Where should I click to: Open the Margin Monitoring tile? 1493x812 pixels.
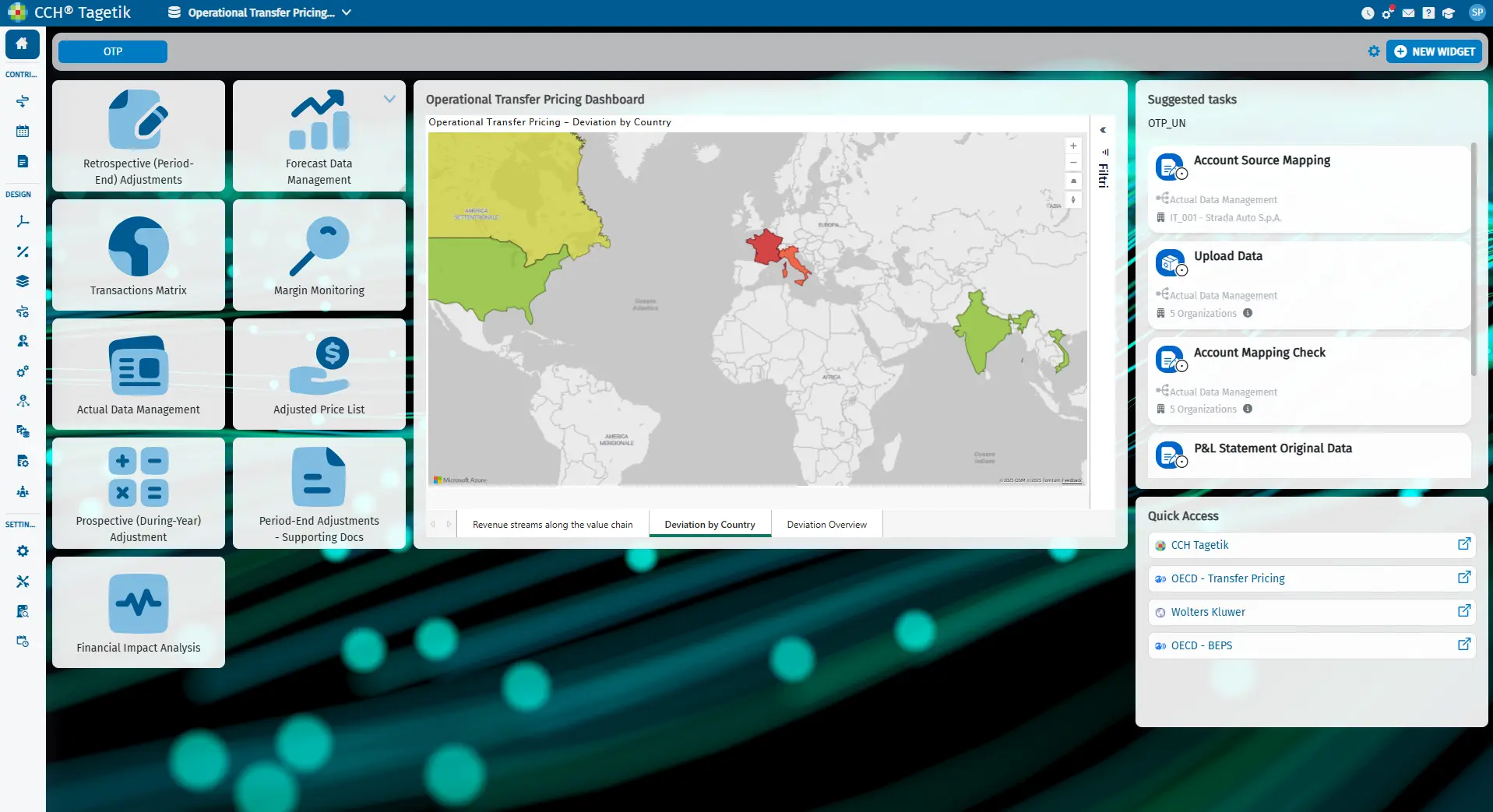(319, 255)
